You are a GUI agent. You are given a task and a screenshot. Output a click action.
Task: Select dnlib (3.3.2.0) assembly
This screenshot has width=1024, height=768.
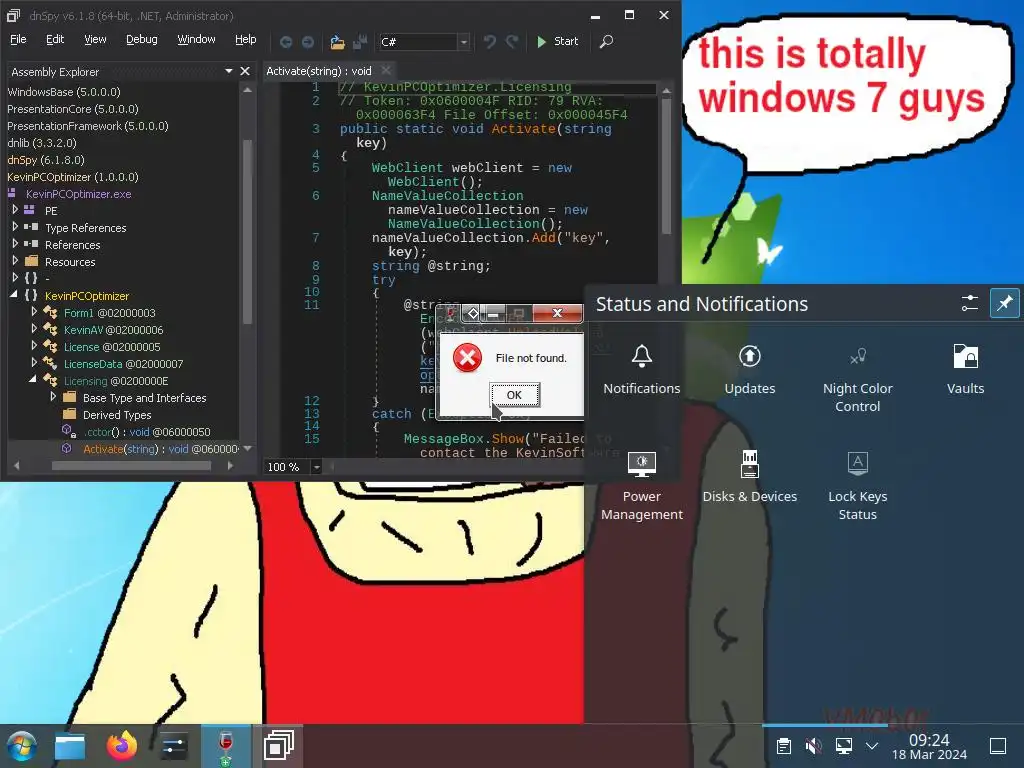click(42, 143)
